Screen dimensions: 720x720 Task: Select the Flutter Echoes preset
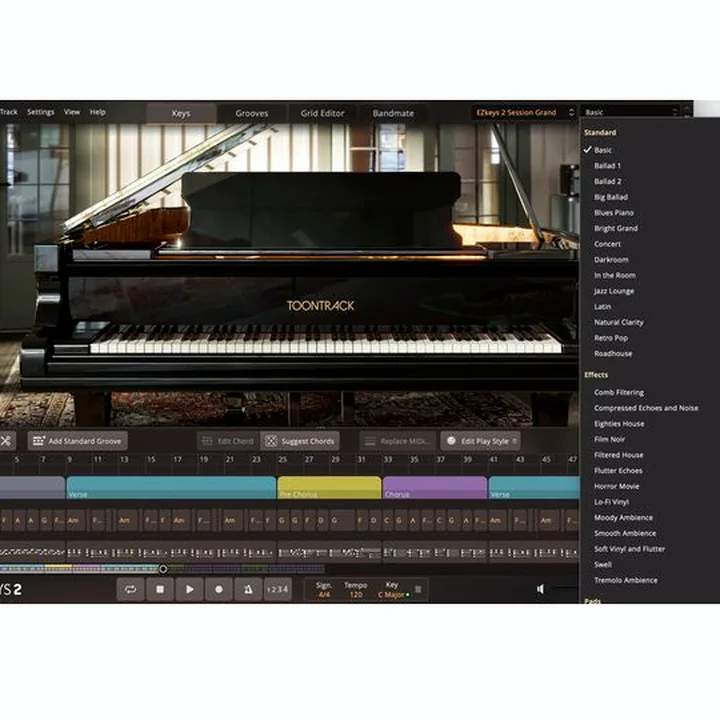pos(618,470)
